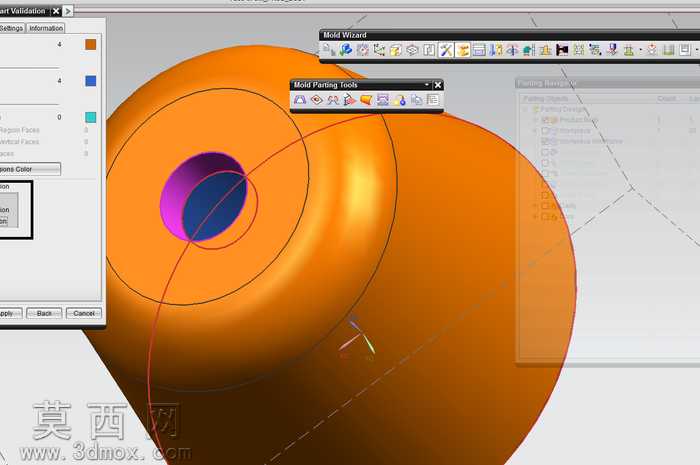The height and width of the screenshot is (465, 700).
Task: Click the highlighted Mold Tools hammer icon
Action: (446, 50)
